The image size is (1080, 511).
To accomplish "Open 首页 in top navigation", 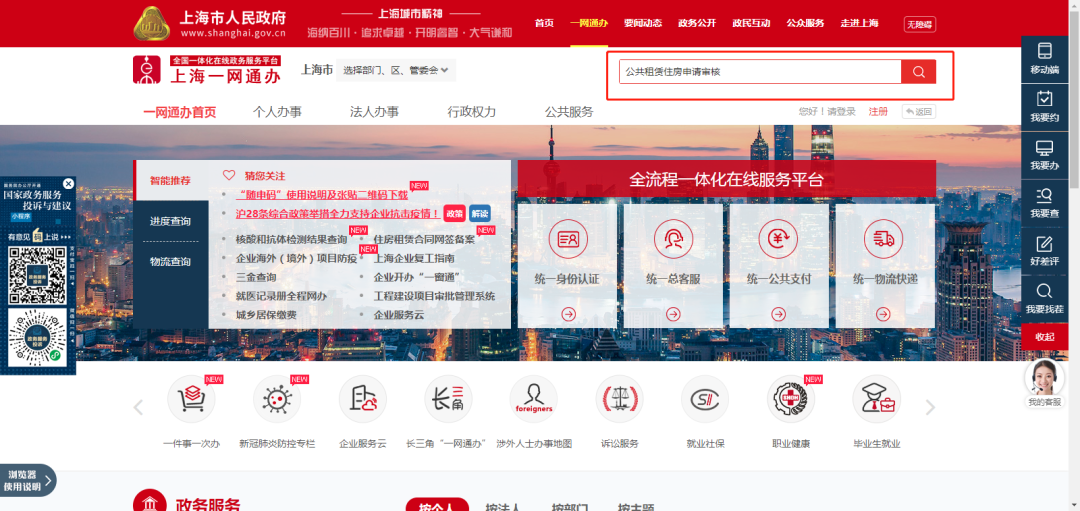I will tap(544, 23).
